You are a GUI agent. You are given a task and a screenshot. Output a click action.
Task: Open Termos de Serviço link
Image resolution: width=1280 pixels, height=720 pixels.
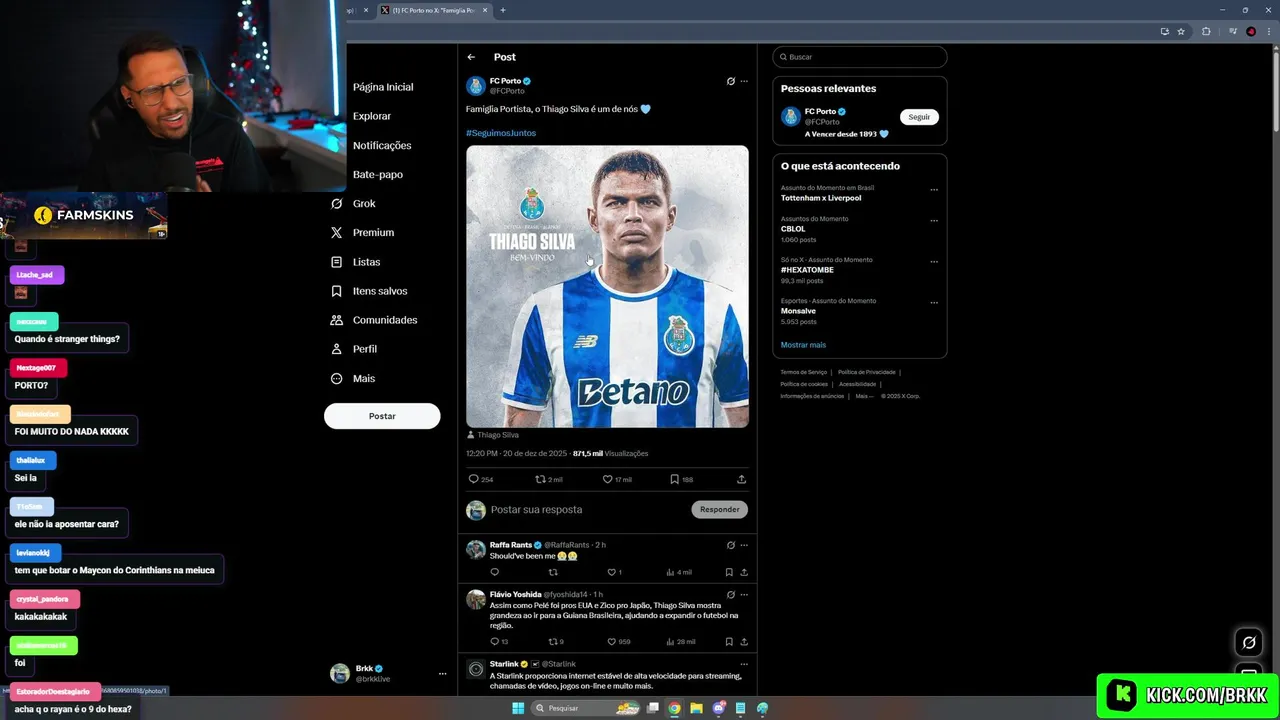804,372
